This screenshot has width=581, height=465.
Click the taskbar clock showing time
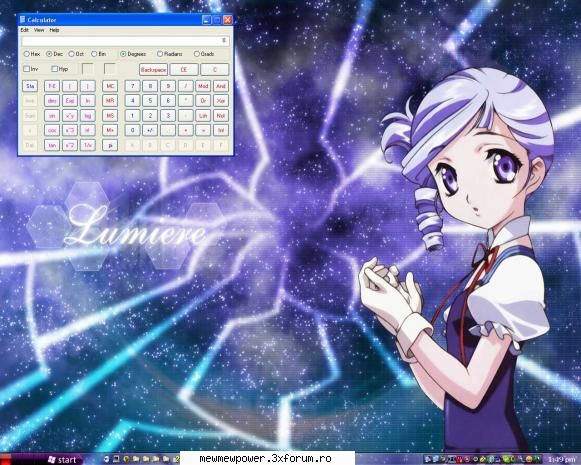562,460
